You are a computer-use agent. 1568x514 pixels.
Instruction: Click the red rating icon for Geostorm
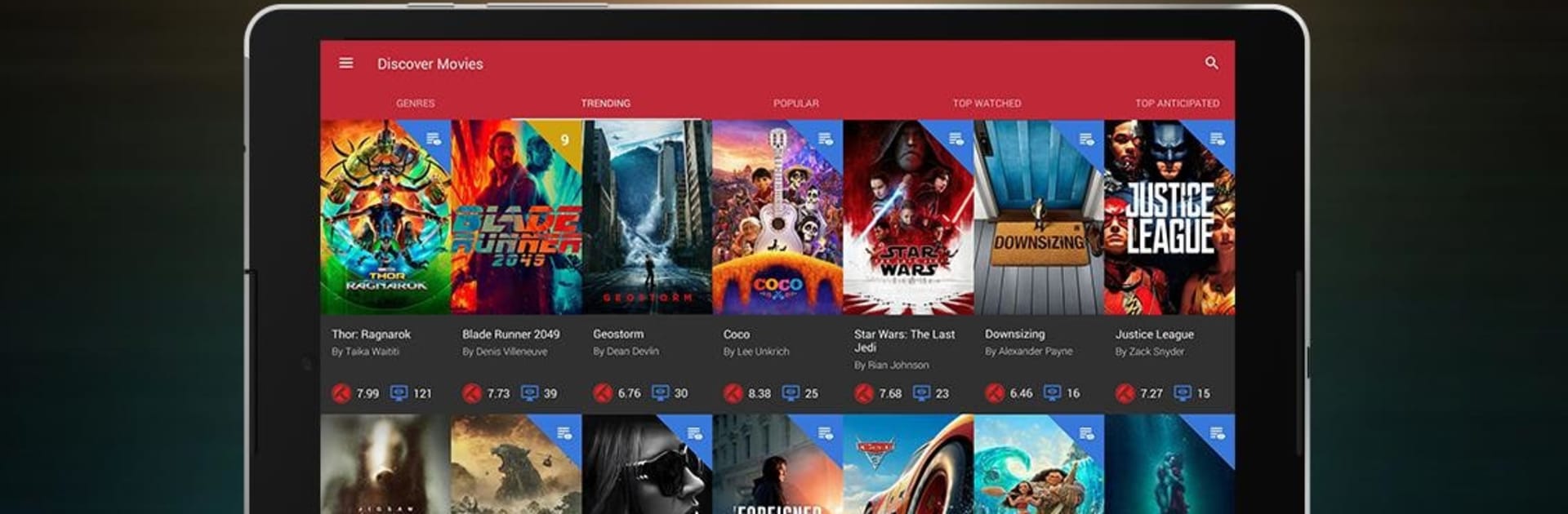pyautogui.click(x=603, y=393)
